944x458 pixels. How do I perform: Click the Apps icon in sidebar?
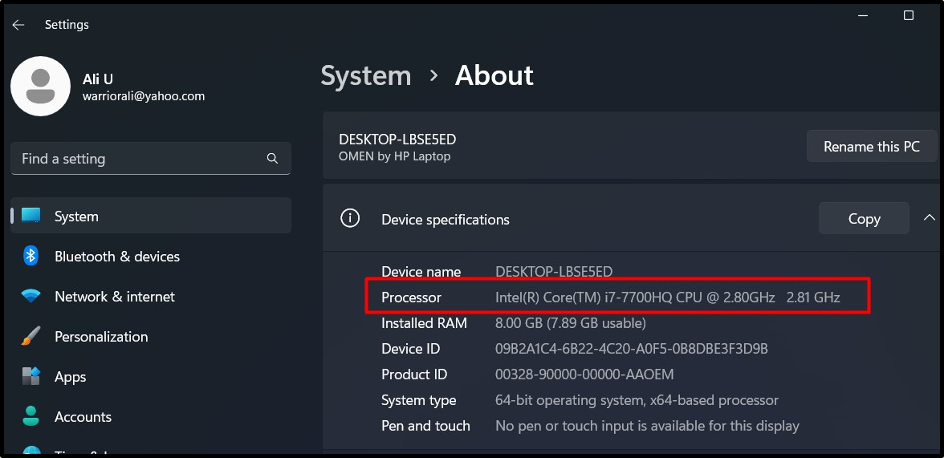(x=31, y=377)
